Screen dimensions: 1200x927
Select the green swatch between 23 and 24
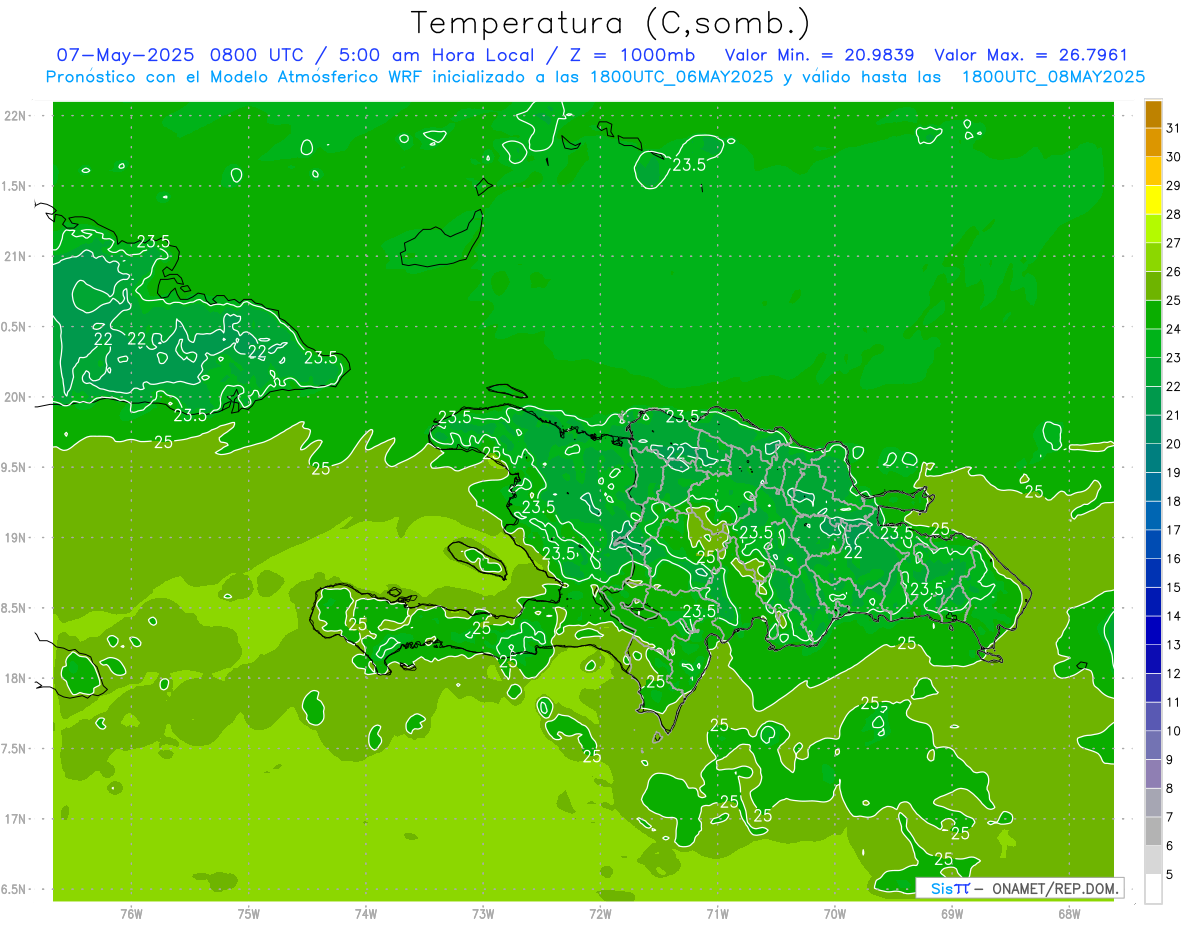pyautogui.click(x=1153, y=344)
